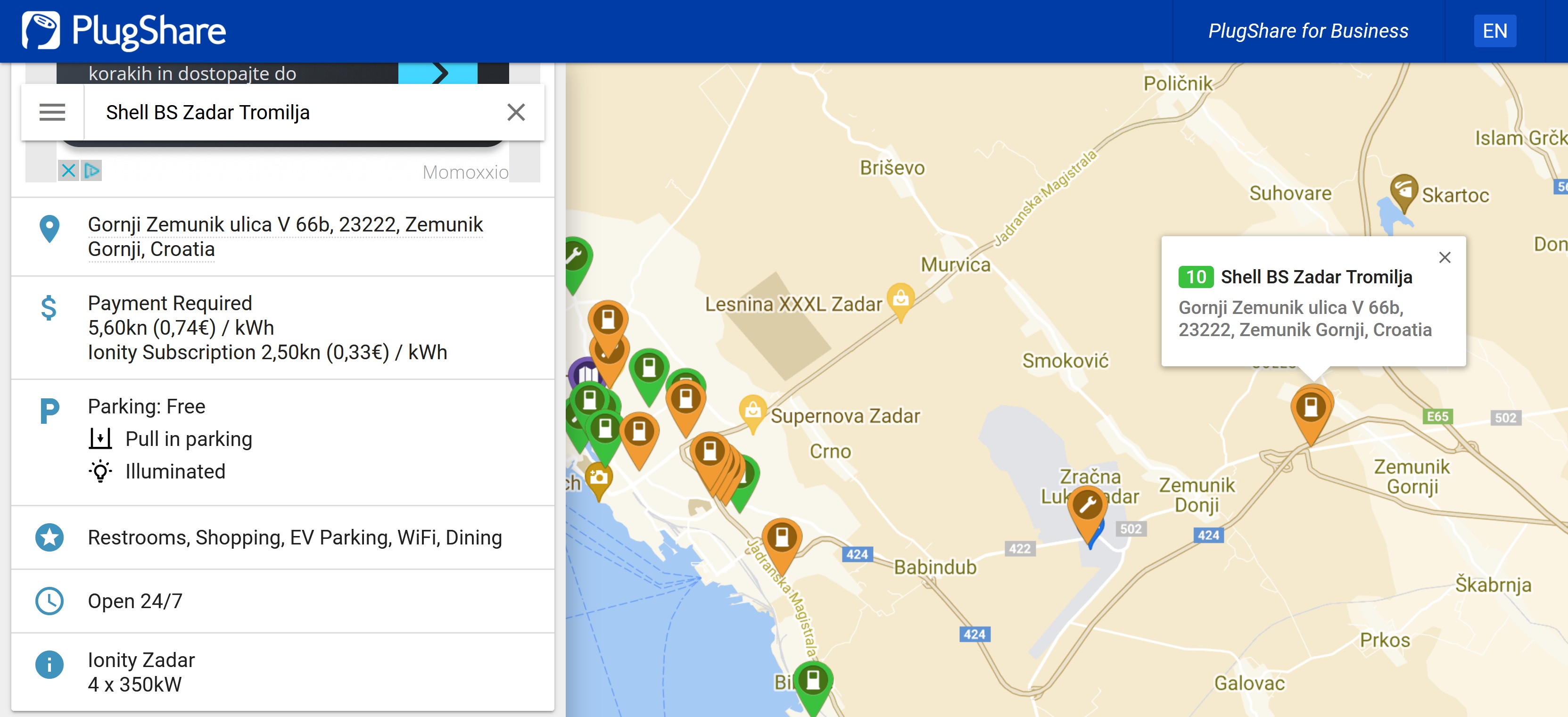Click the E65 road shield
The height and width of the screenshot is (717, 1568).
(1438, 416)
